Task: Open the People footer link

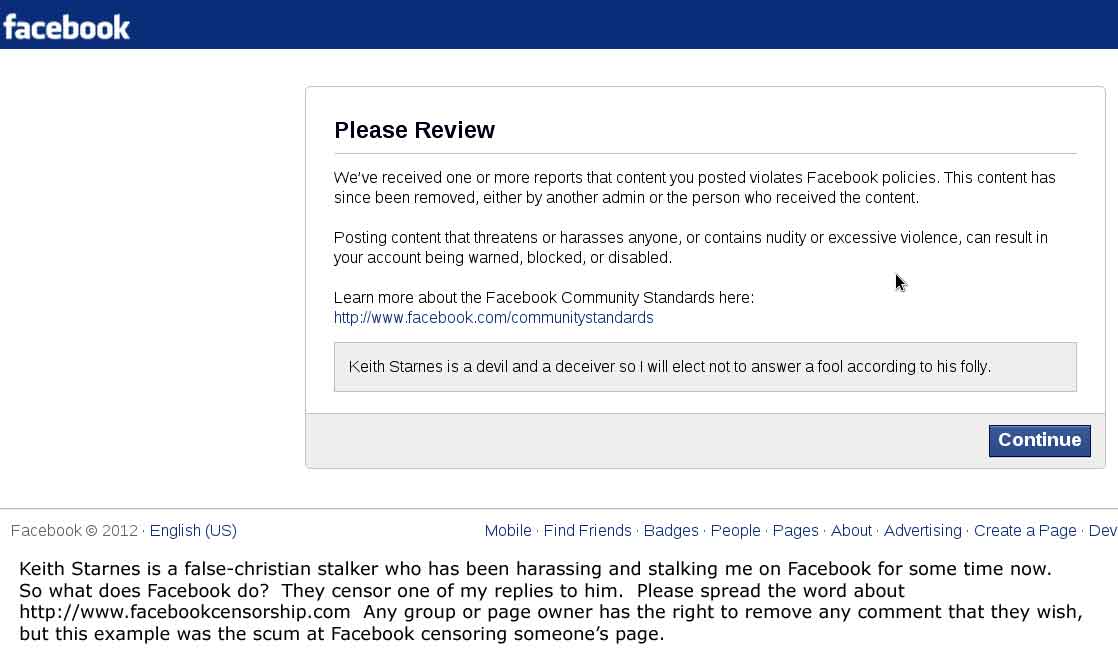Action: pyautogui.click(x=735, y=531)
